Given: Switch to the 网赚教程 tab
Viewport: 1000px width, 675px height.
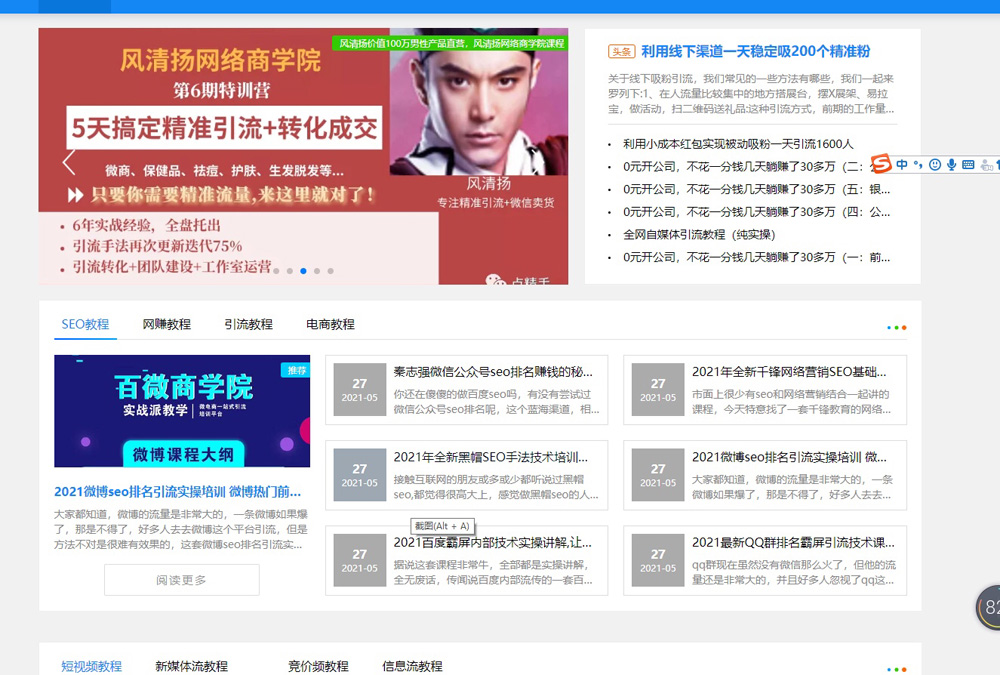Looking at the screenshot, I should tap(166, 325).
